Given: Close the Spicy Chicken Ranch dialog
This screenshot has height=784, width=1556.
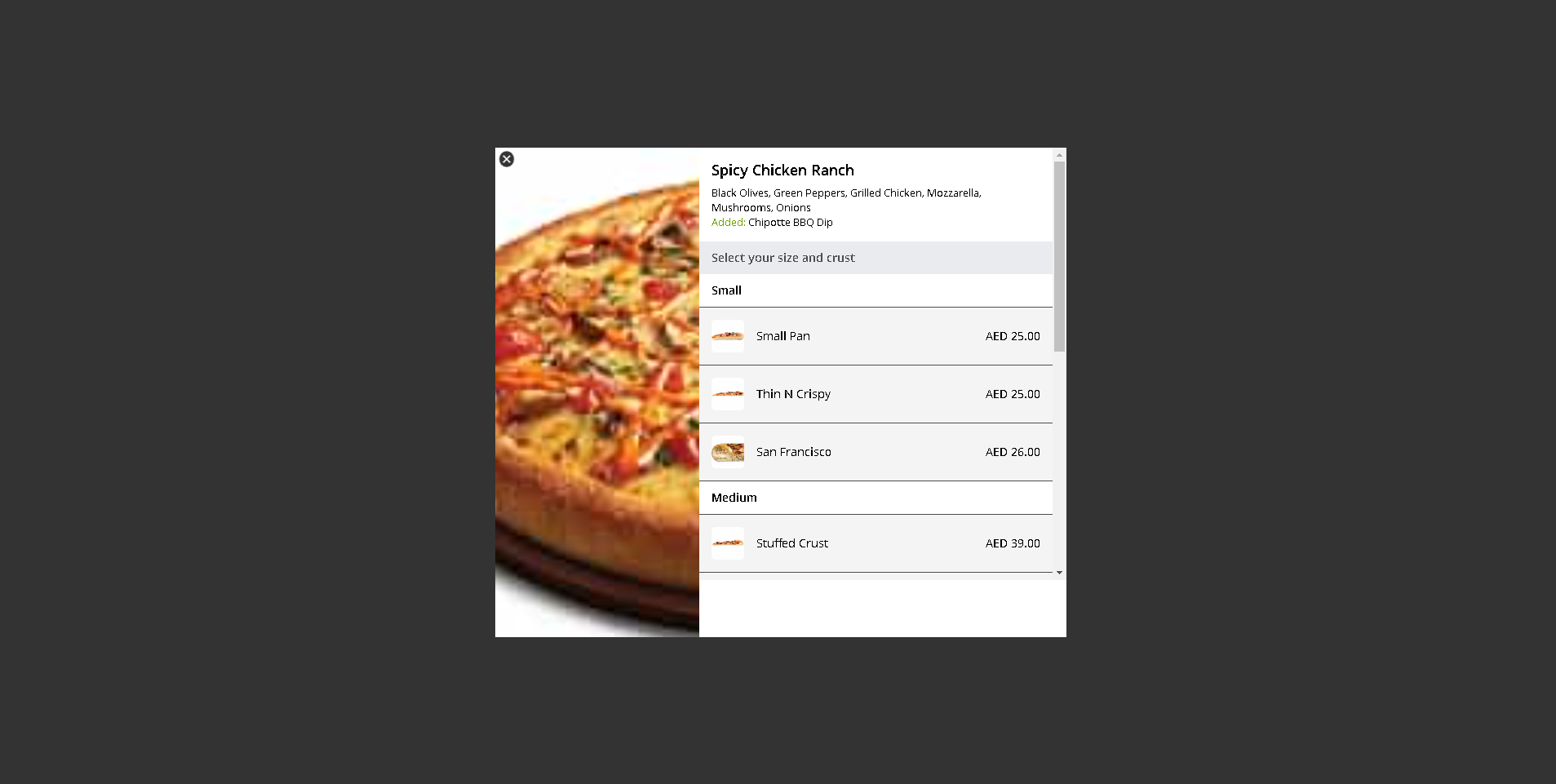Looking at the screenshot, I should tap(507, 159).
